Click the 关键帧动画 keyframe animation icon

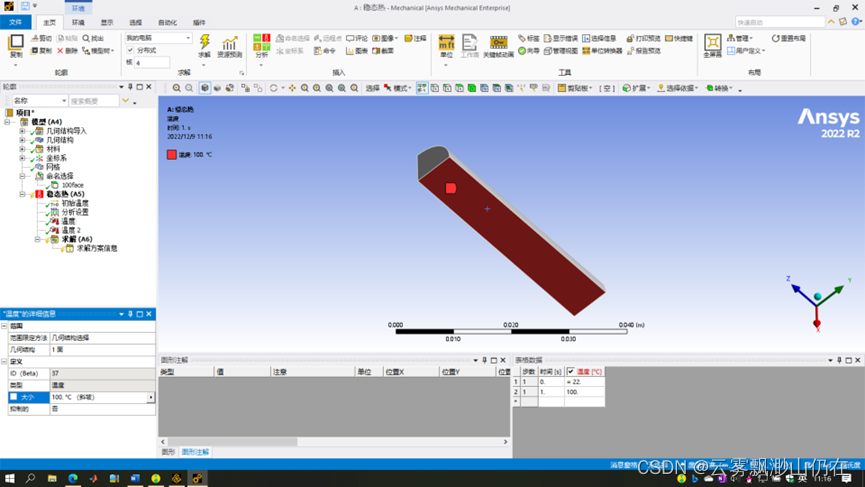(x=498, y=46)
